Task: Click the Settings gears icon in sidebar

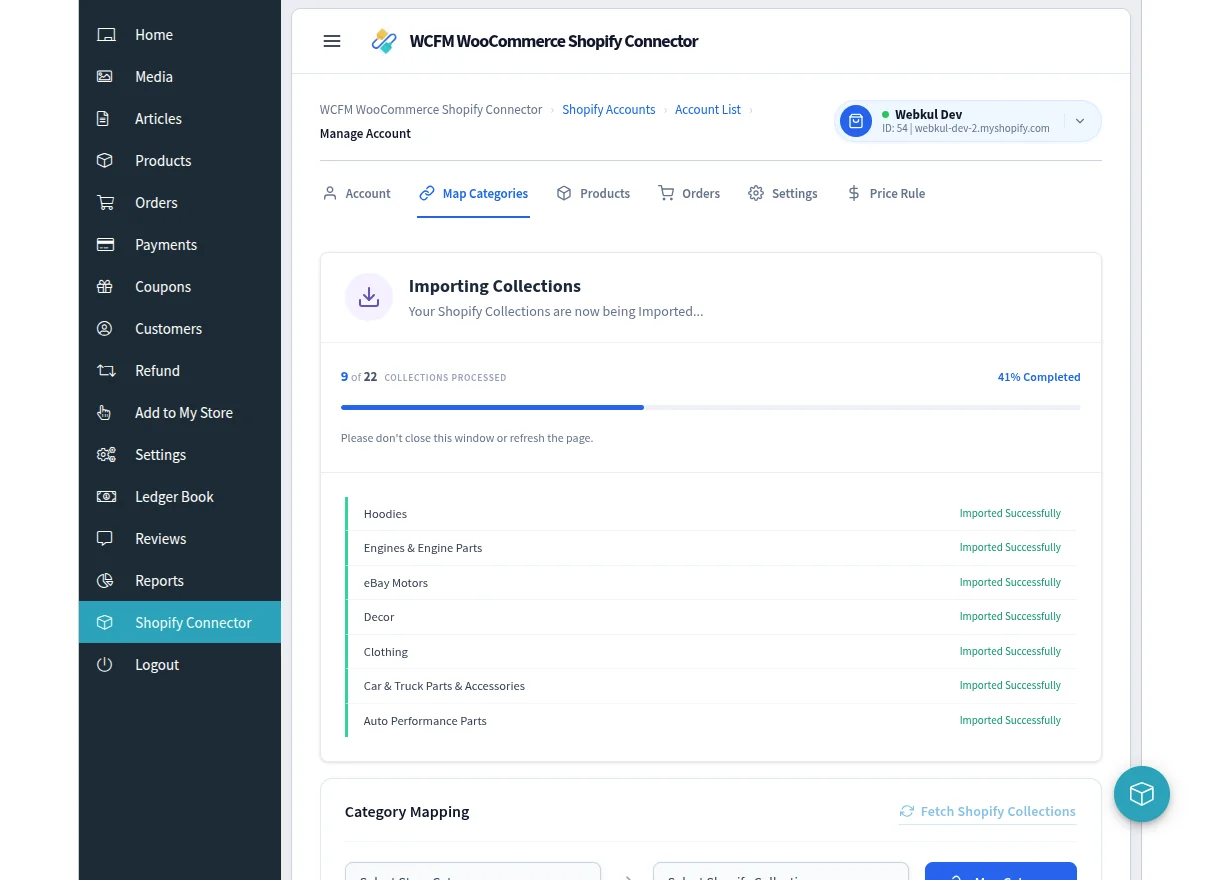Action: [106, 455]
